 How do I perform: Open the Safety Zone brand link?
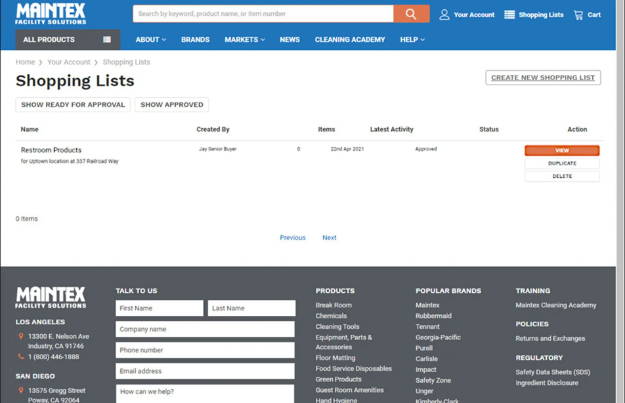point(433,380)
